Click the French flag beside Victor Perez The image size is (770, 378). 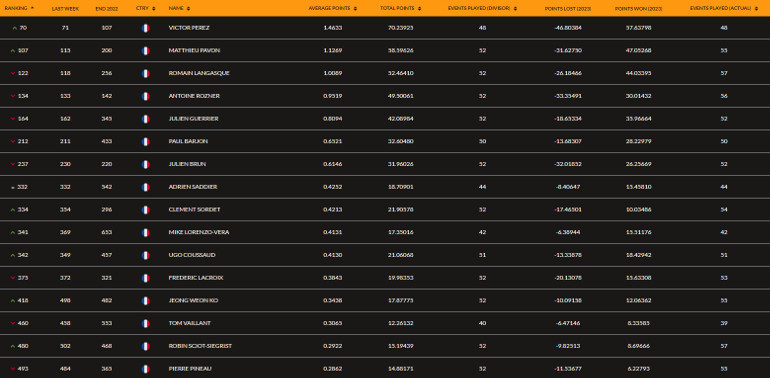click(x=145, y=28)
